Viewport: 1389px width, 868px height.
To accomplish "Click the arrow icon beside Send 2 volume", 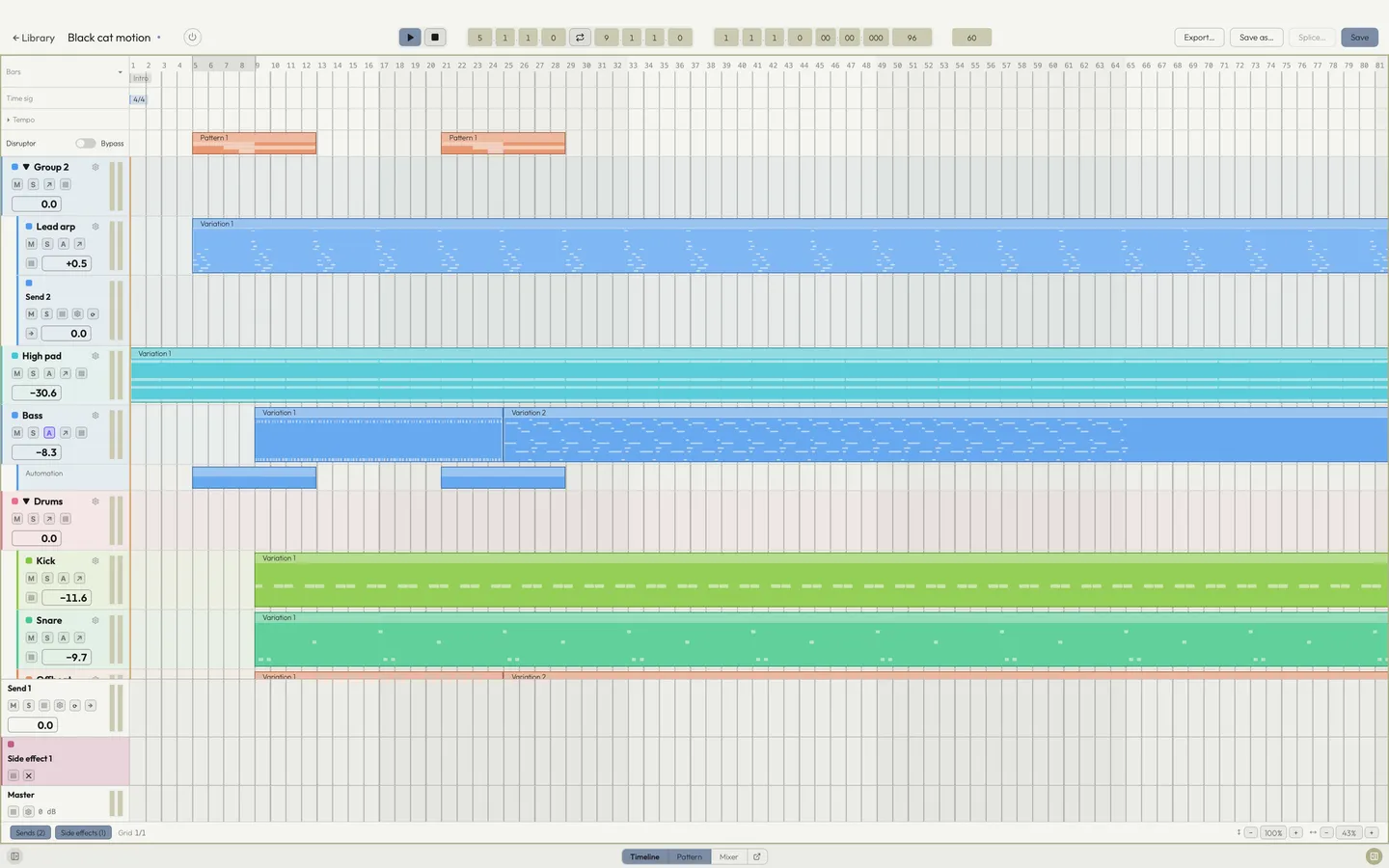I will tap(31, 334).
